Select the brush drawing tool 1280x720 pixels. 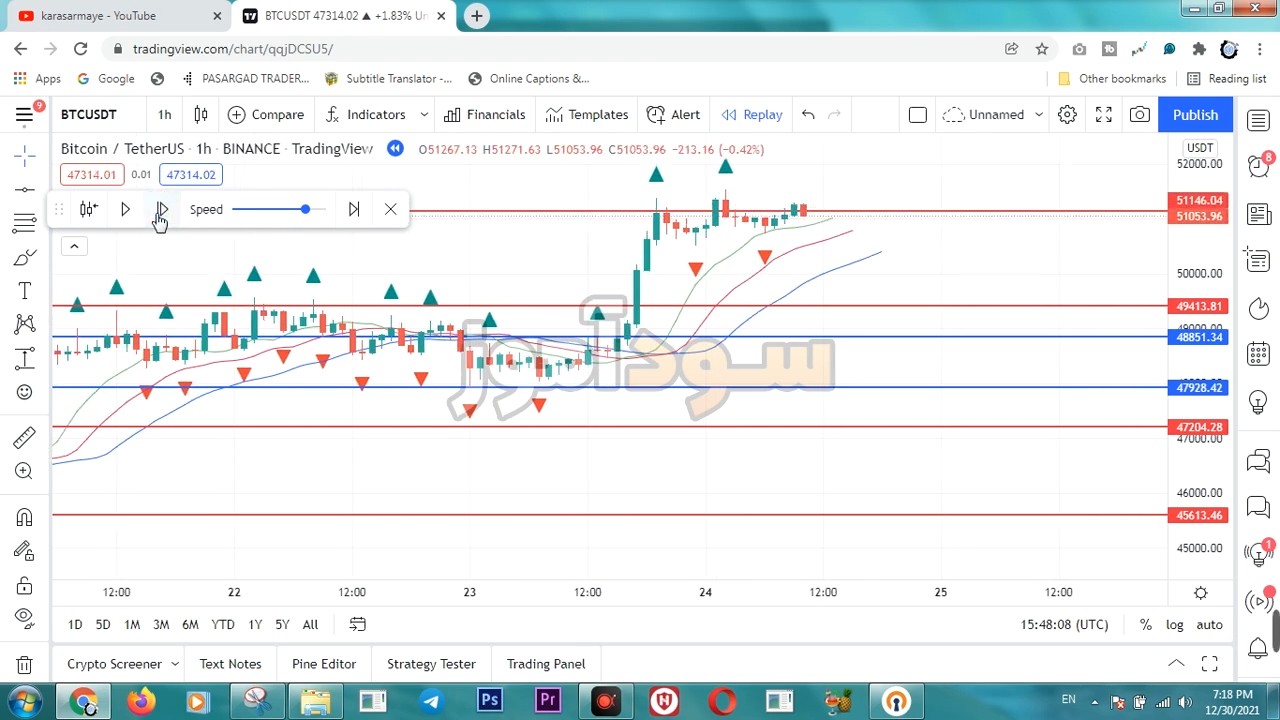(25, 258)
